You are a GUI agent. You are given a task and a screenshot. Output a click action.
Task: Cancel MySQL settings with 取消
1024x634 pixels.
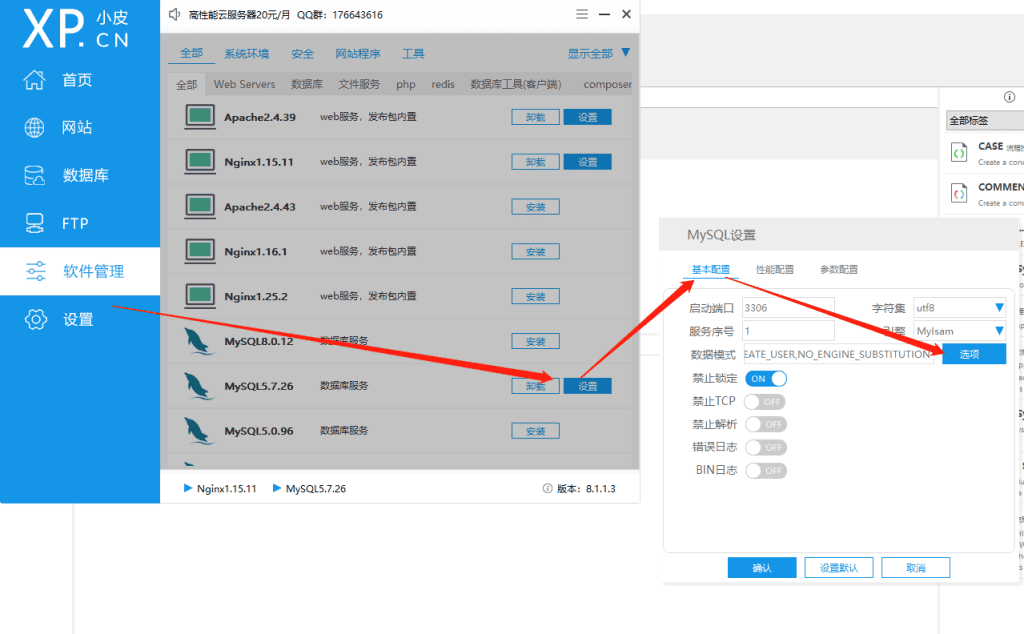click(916, 567)
